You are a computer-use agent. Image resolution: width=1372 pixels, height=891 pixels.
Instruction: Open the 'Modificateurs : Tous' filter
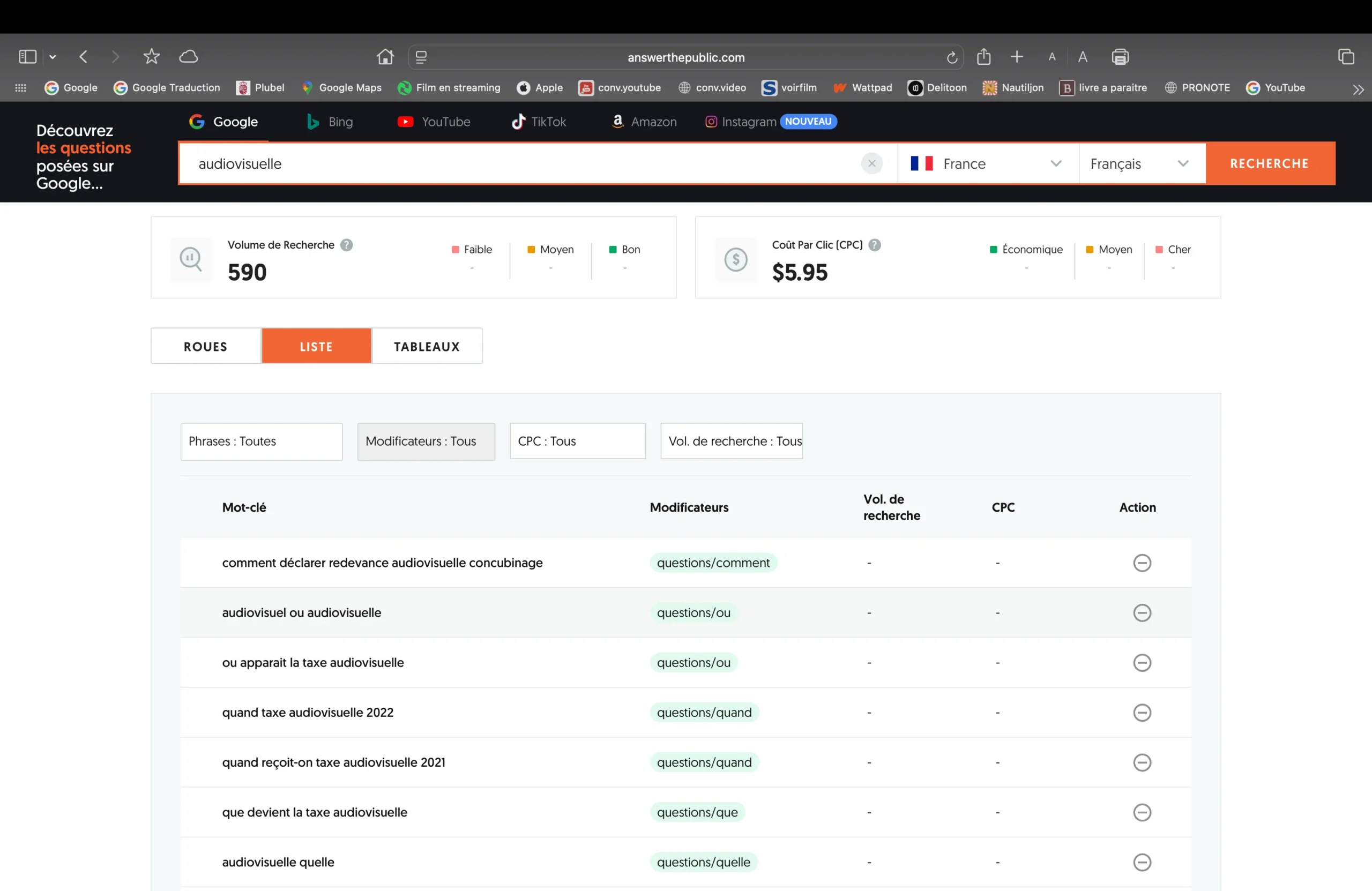pos(426,441)
